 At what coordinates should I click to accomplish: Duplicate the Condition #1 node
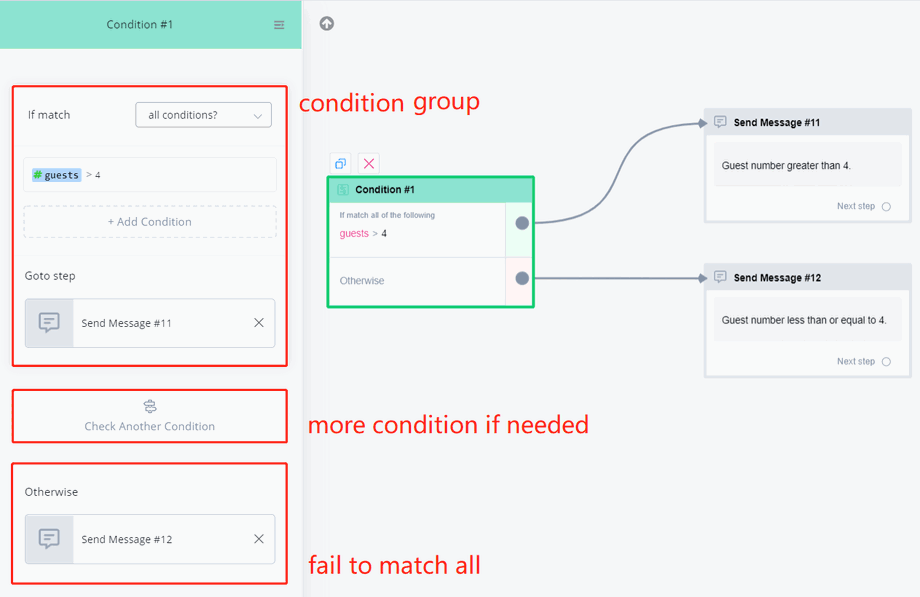[x=341, y=163]
